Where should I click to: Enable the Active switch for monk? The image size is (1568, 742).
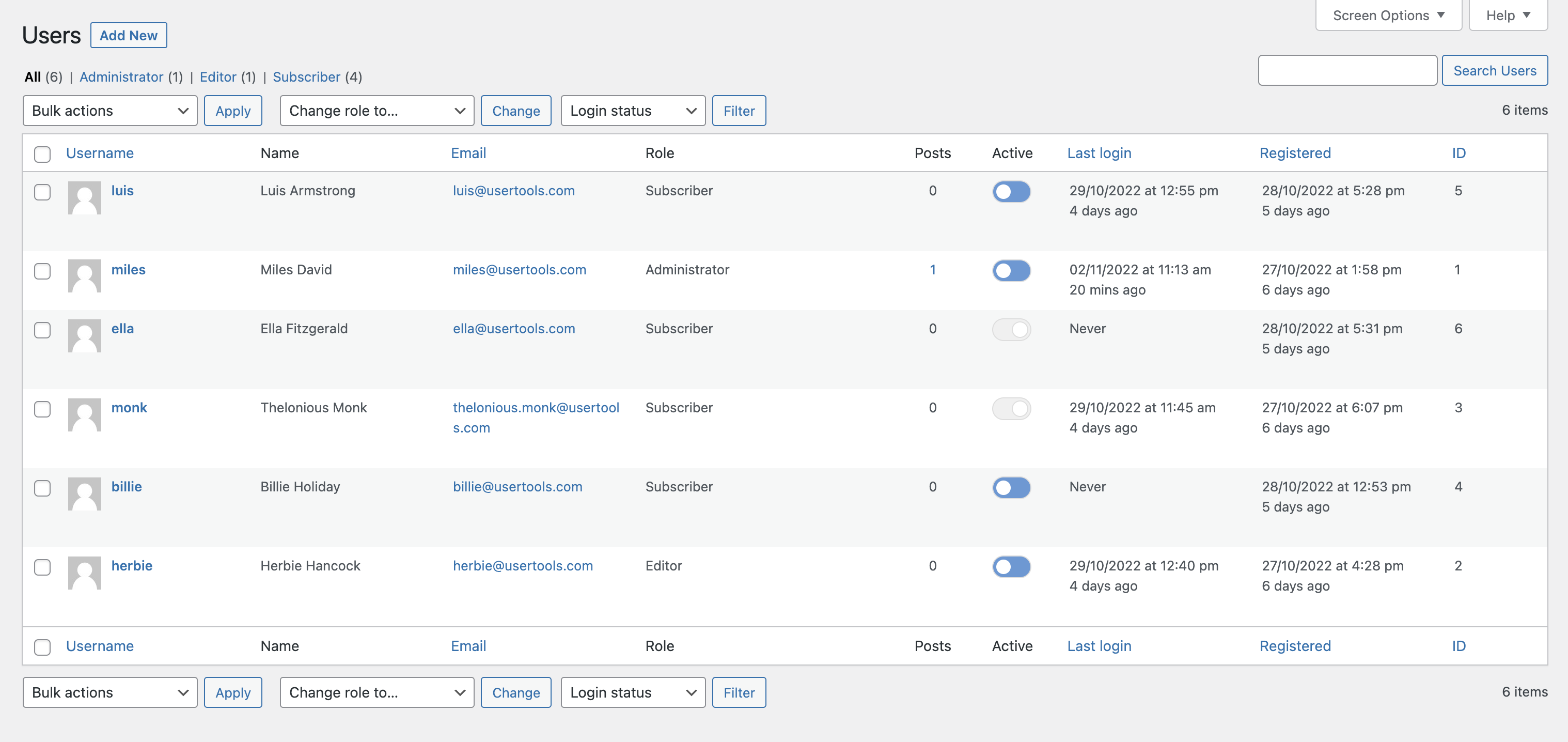coord(1011,409)
